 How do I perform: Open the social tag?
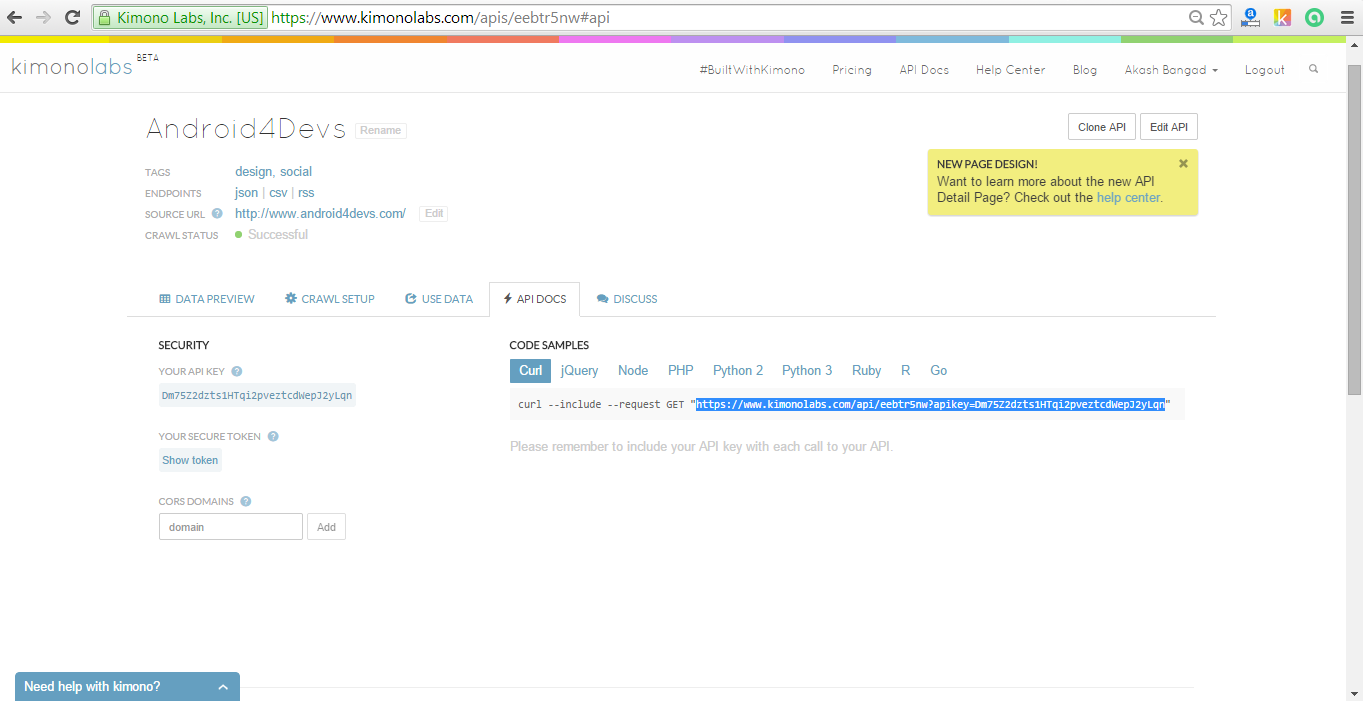296,172
